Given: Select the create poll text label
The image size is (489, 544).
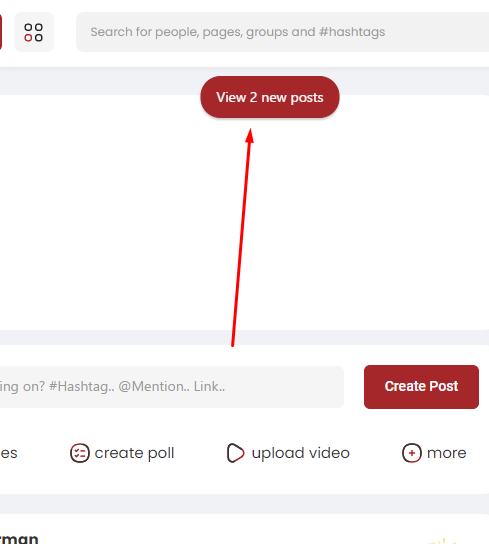Looking at the screenshot, I should (134, 453).
